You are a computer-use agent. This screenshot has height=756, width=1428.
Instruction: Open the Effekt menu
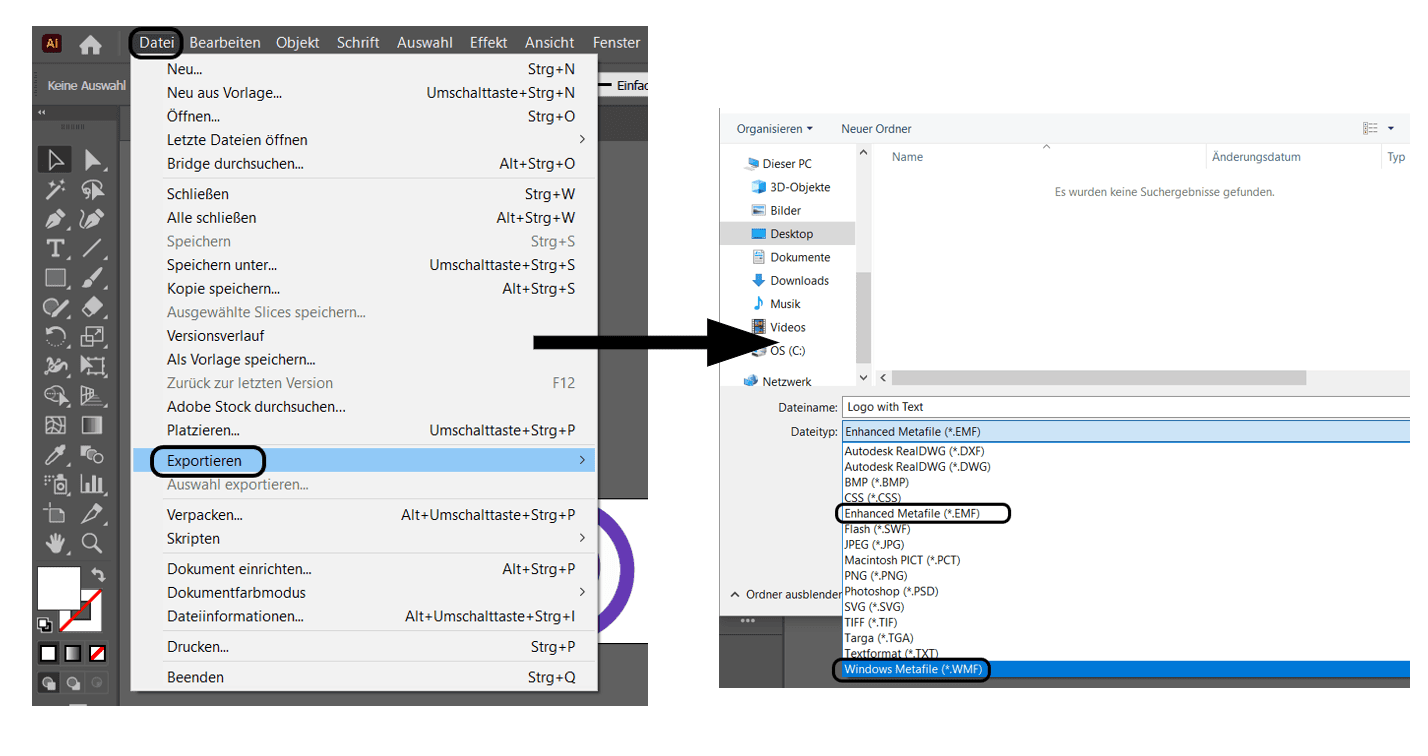tap(489, 42)
